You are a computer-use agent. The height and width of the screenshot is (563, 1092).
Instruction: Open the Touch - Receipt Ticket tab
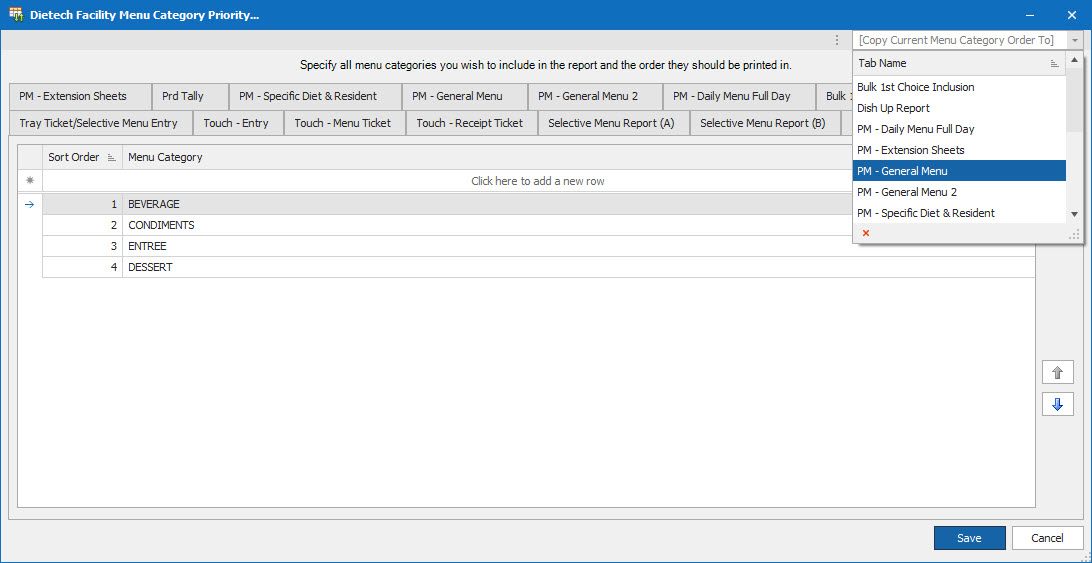click(x=470, y=123)
